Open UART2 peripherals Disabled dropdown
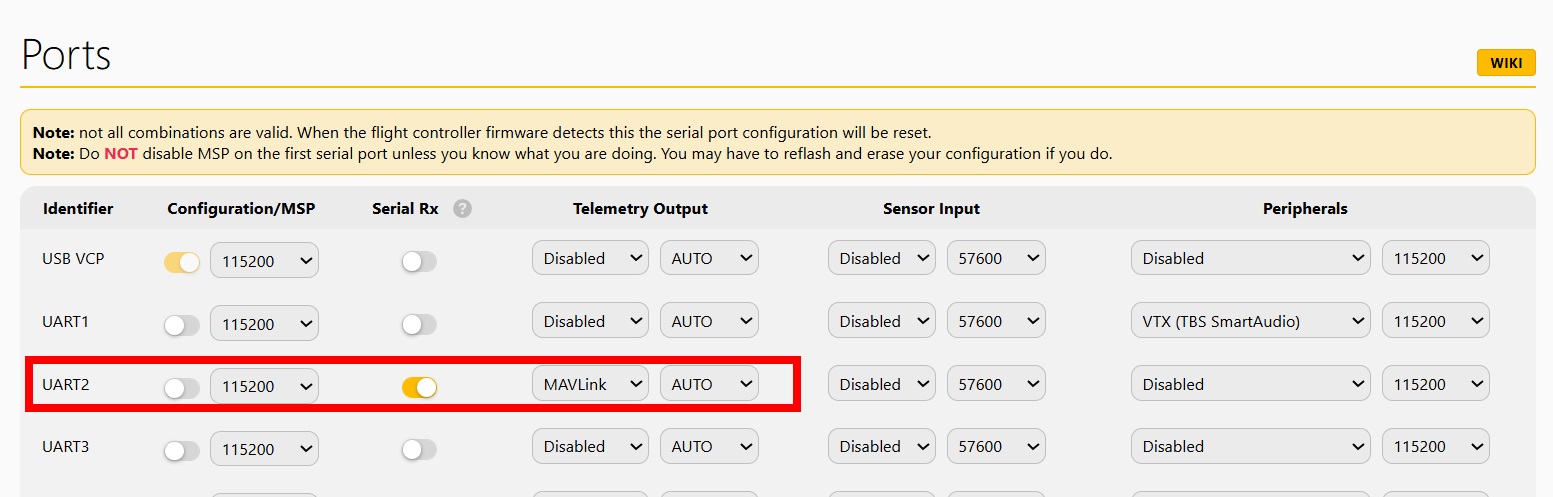 click(1250, 384)
